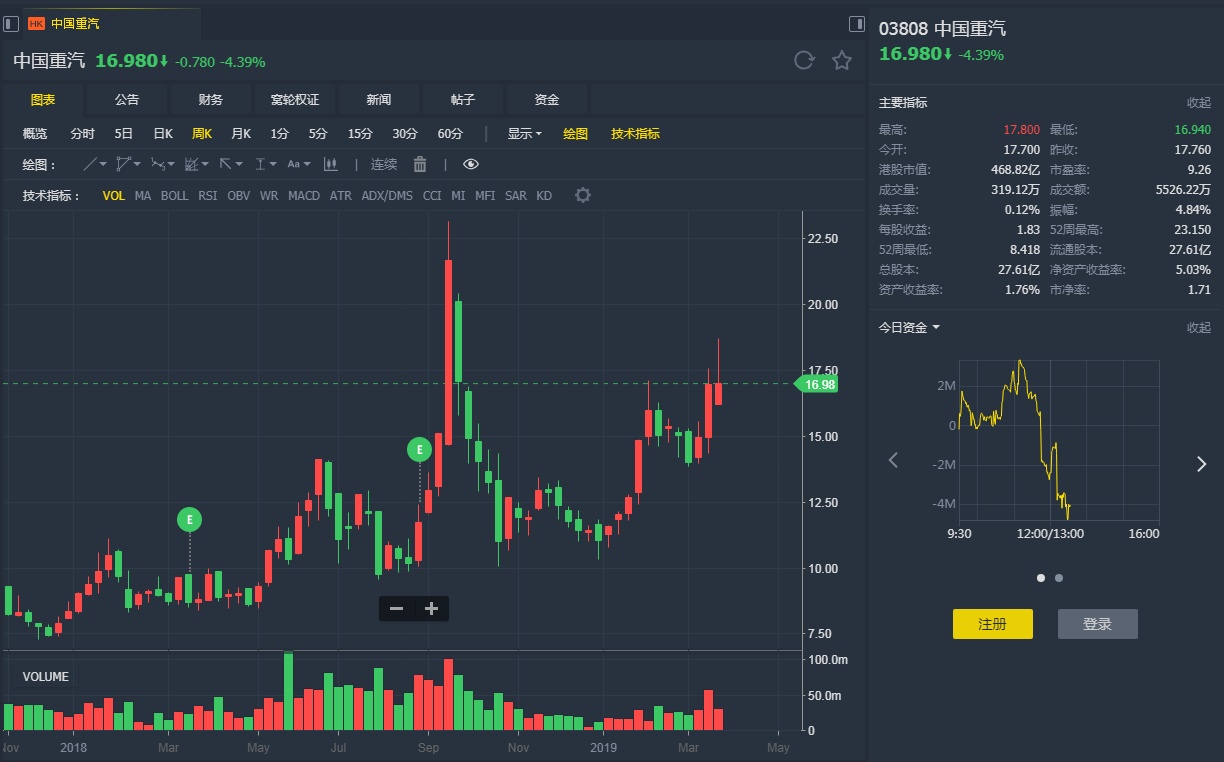
Task: Open the 窝轮权证 tab
Action: pyautogui.click(x=294, y=99)
